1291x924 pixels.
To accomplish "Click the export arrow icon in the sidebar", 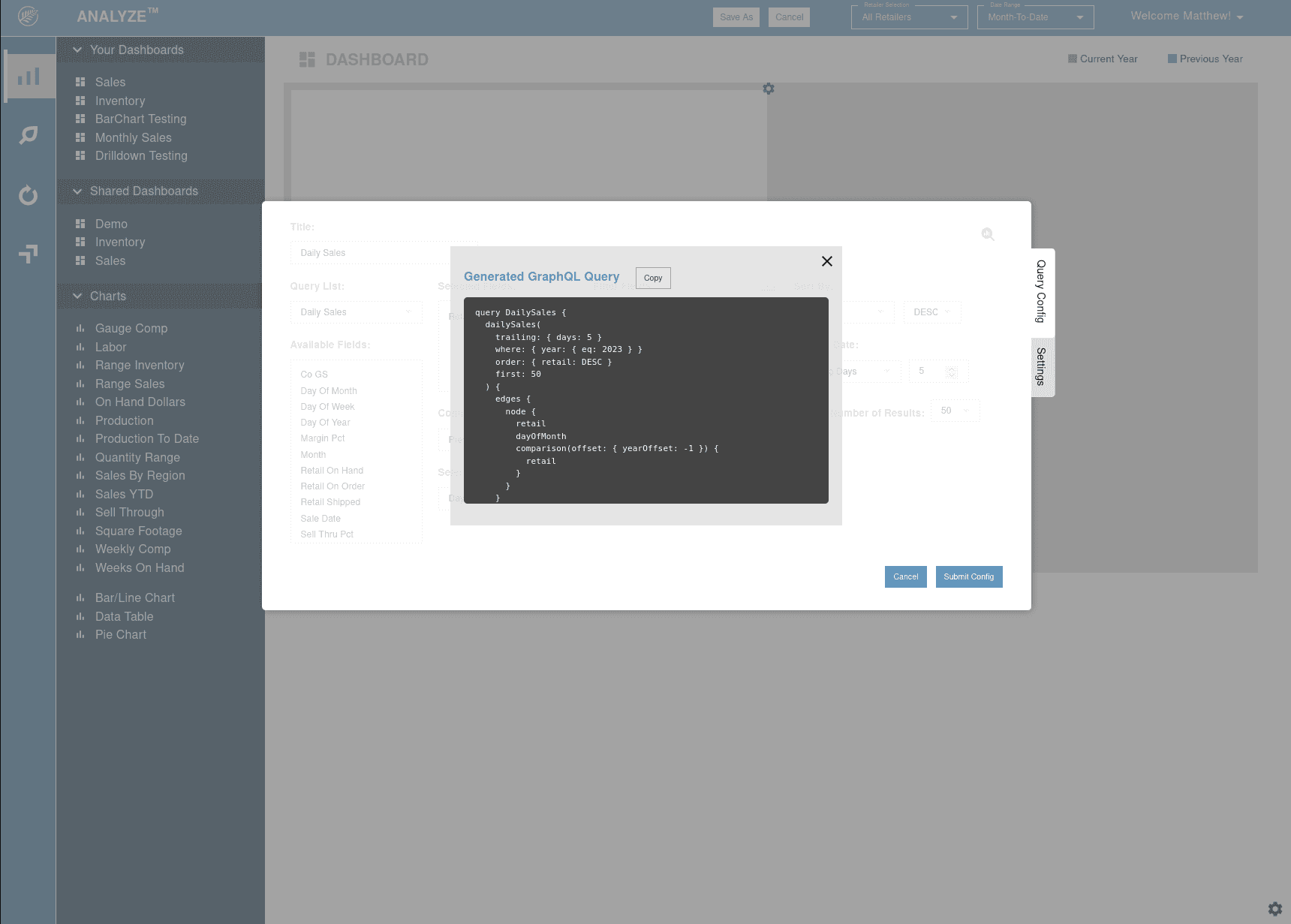I will coord(28,254).
